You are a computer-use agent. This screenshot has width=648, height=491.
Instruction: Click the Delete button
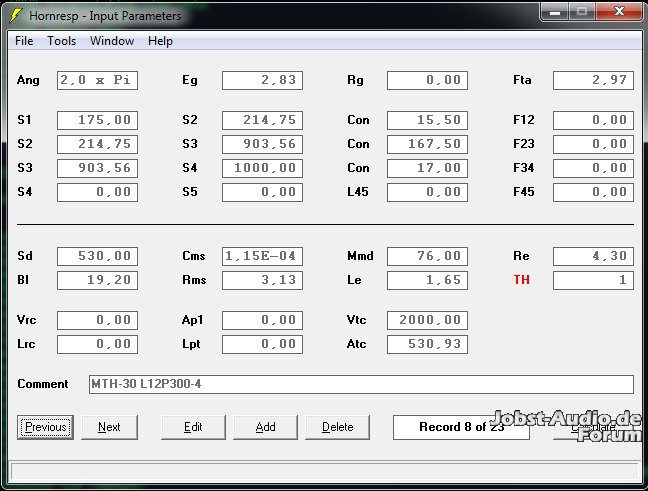tap(337, 427)
